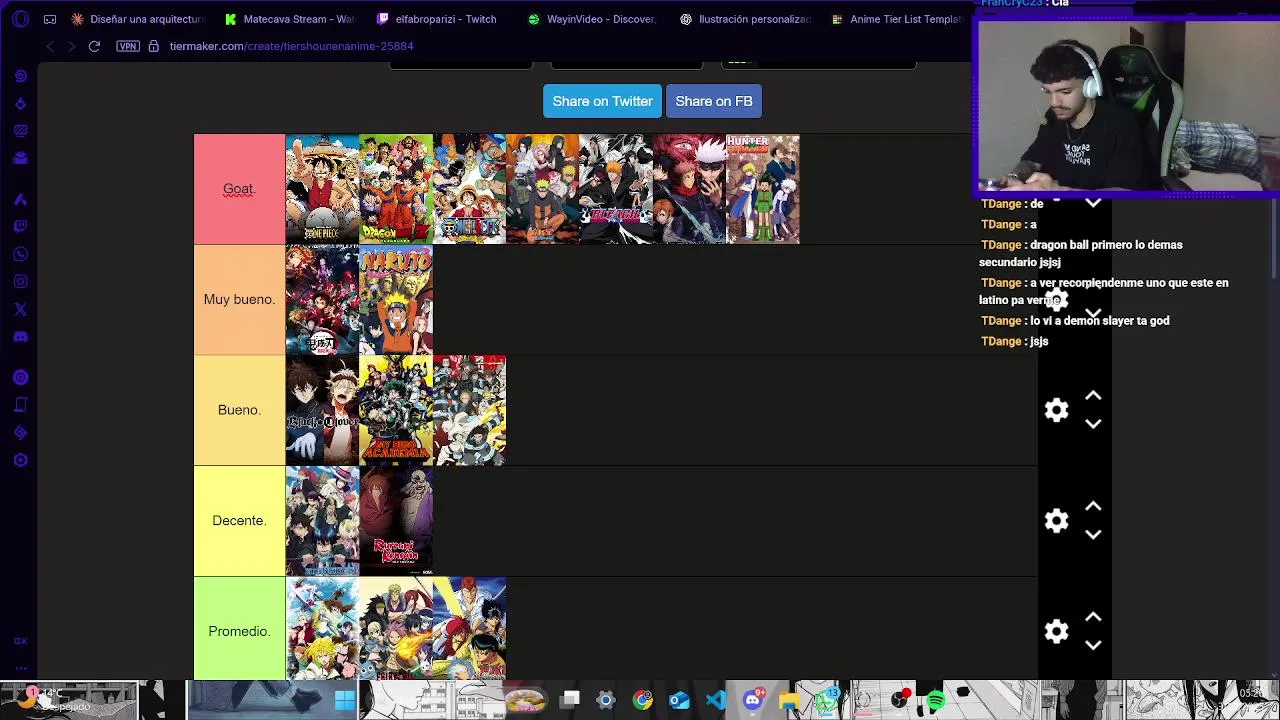Viewport: 1280px width, 720px height.
Task: Open the Player icon in the sidebar
Action: coord(20,378)
